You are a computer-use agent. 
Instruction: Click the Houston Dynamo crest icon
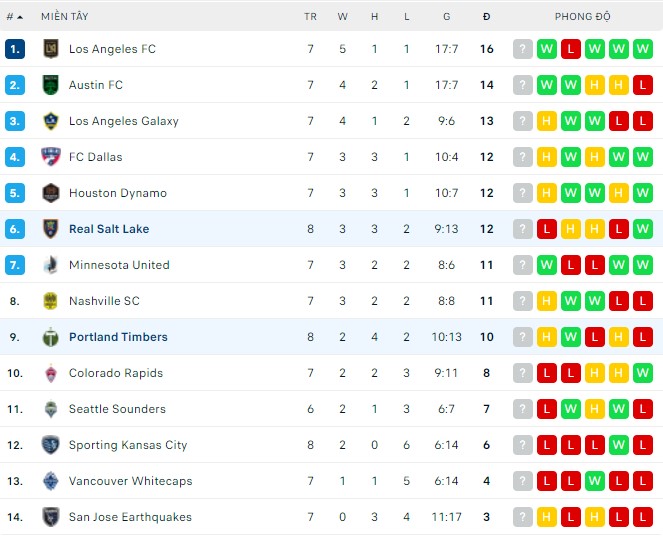pos(51,193)
